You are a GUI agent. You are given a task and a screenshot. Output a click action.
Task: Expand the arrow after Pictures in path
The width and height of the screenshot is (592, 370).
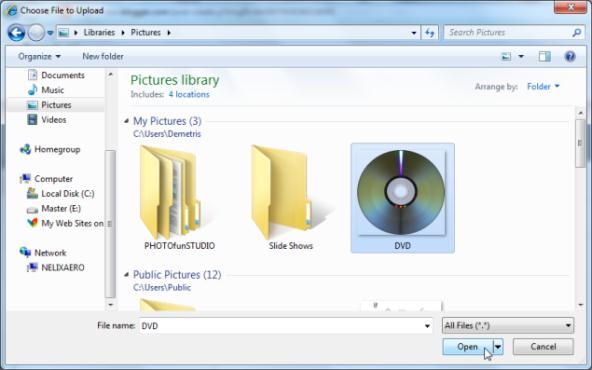point(169,33)
